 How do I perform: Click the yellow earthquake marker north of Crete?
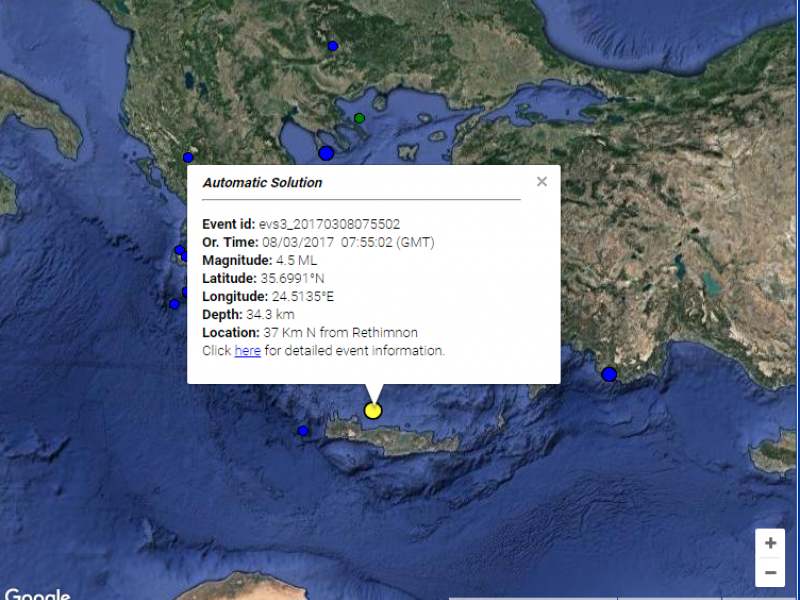tap(373, 410)
